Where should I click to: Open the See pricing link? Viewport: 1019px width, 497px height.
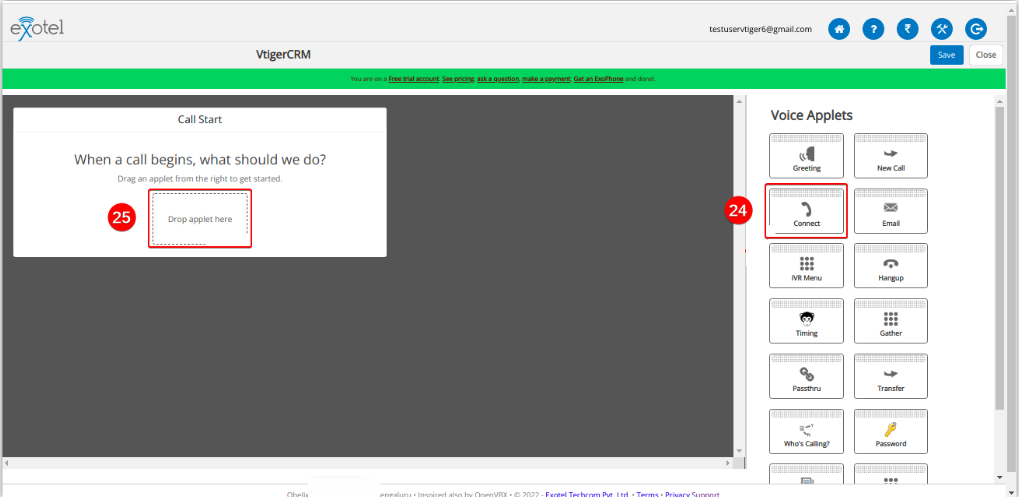point(458,79)
